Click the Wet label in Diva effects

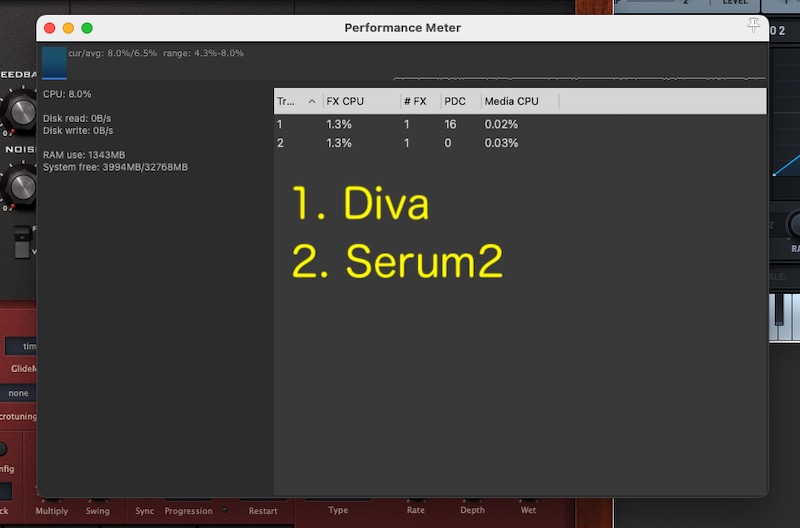click(x=528, y=510)
